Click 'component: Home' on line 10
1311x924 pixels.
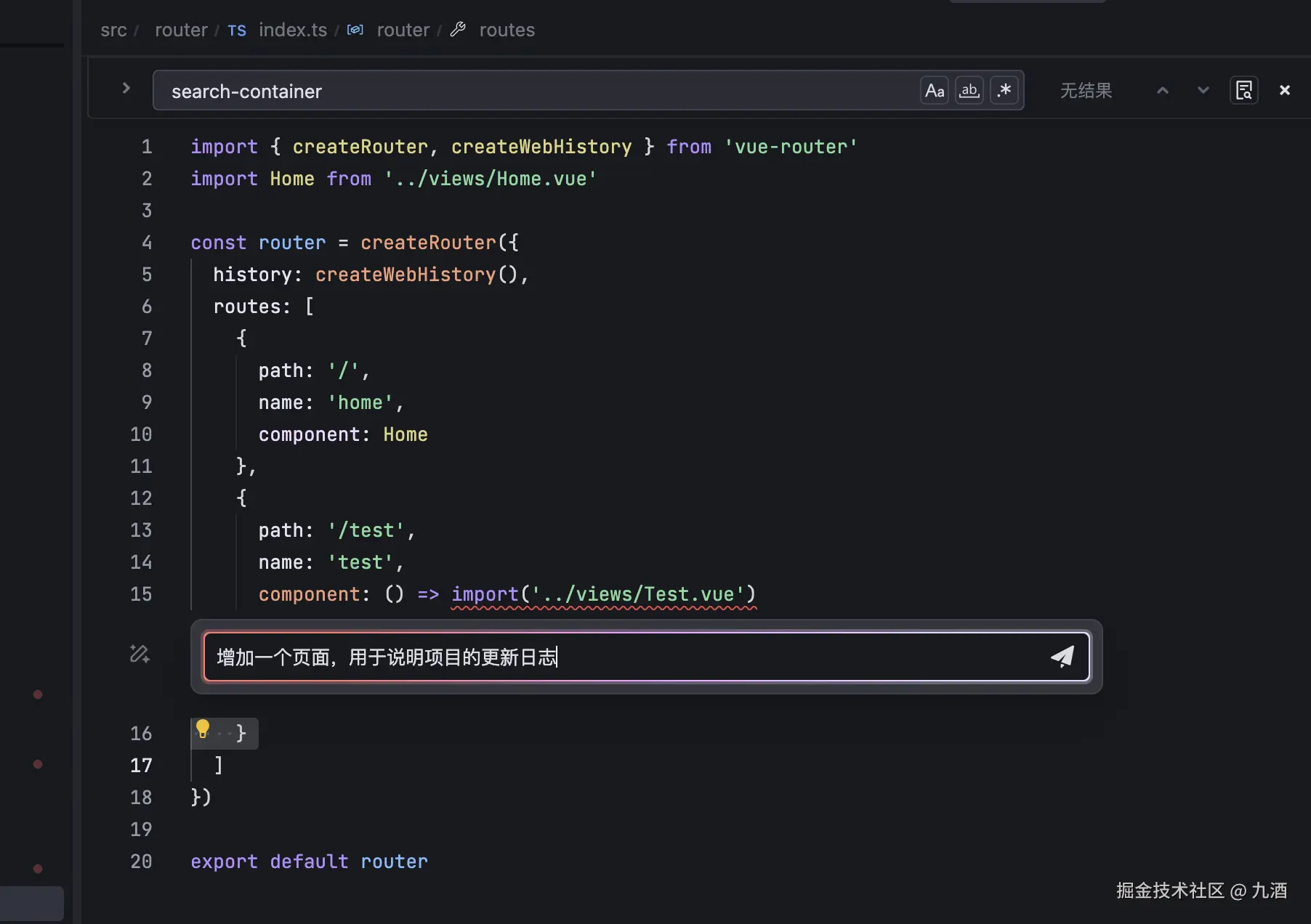pyautogui.click(x=343, y=434)
